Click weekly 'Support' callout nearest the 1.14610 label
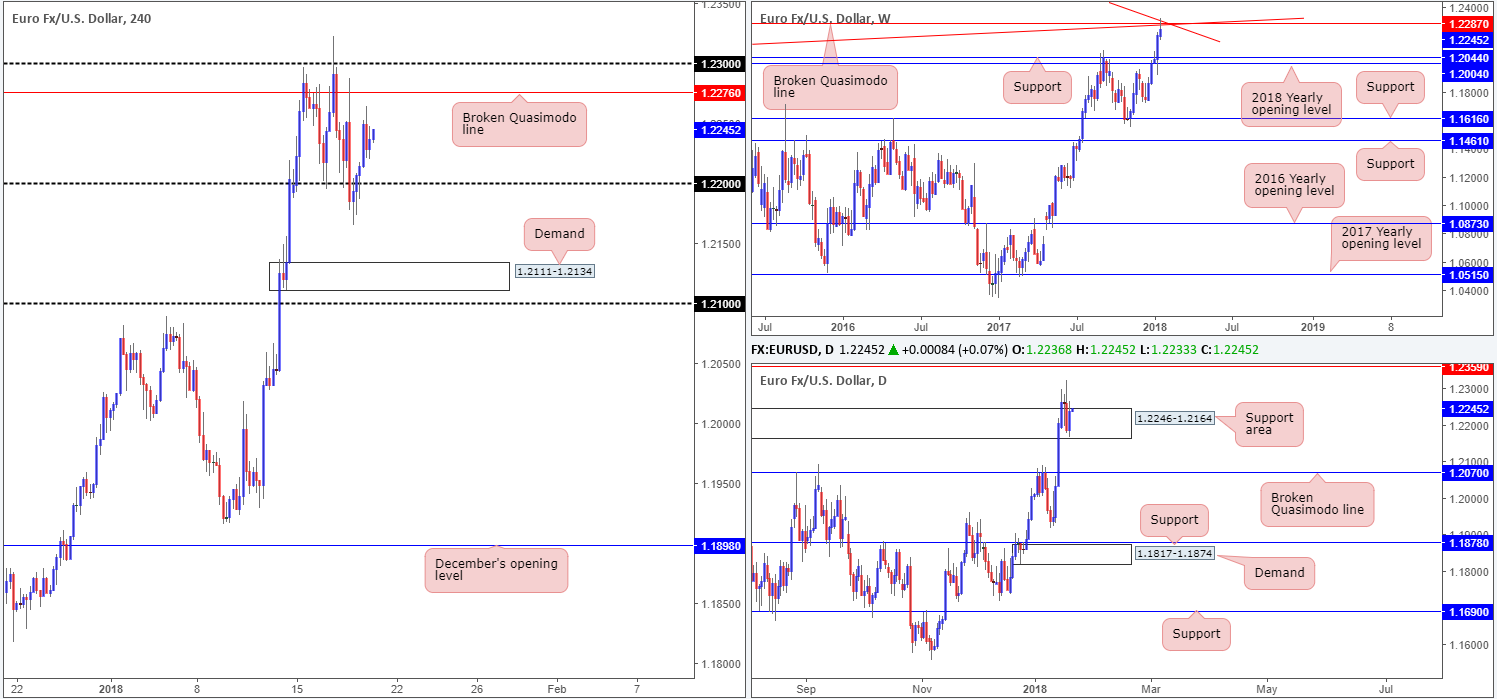This screenshot has width=1497, height=699. 1390,164
